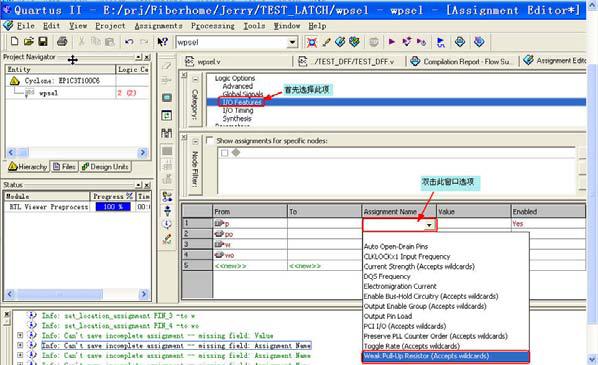The image size is (598, 365).
Task: Open the File menu
Action: point(25,26)
